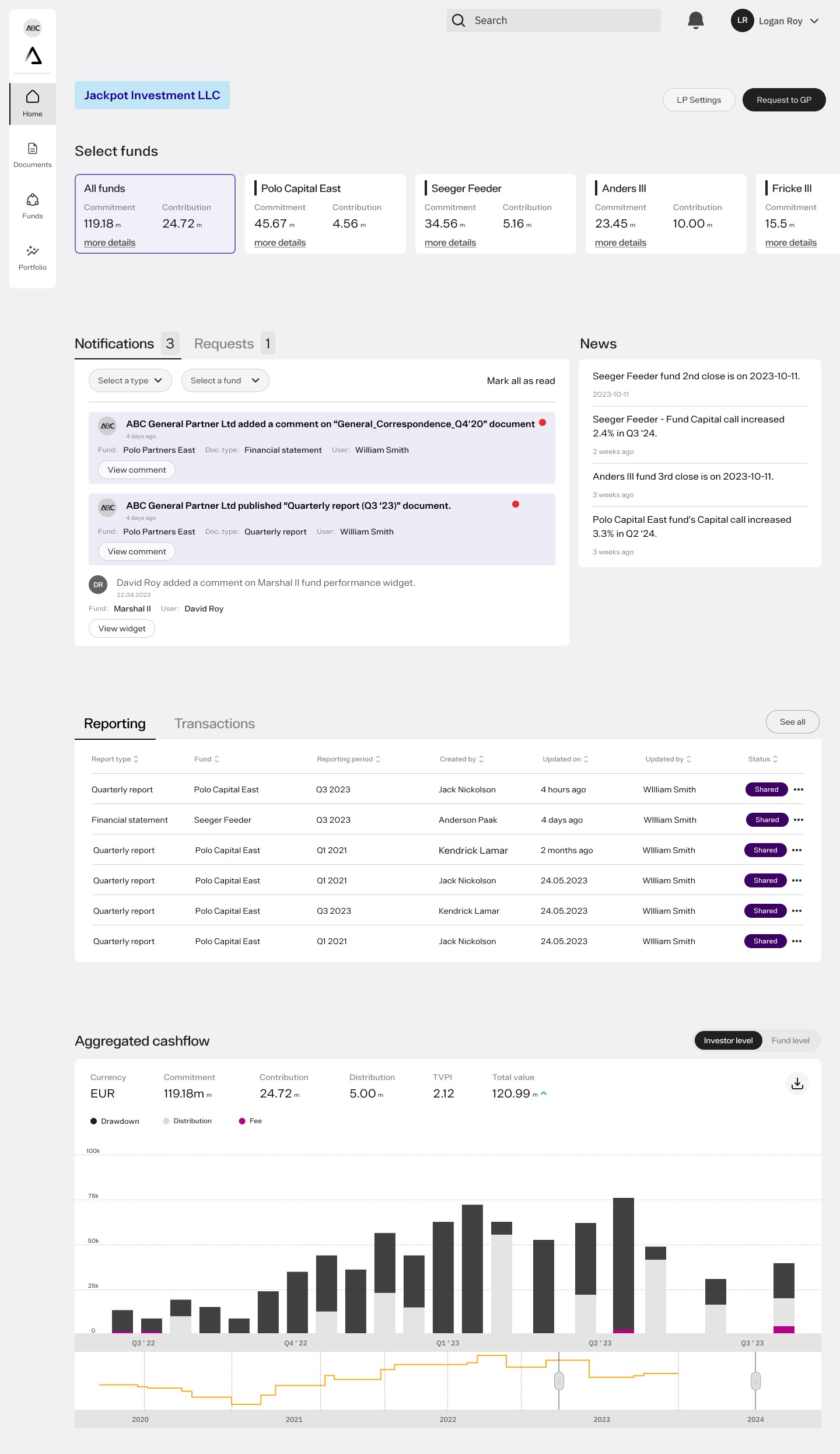Open news about Polo Capital East capital call
This screenshot has height=1454, width=840.
pos(692,526)
